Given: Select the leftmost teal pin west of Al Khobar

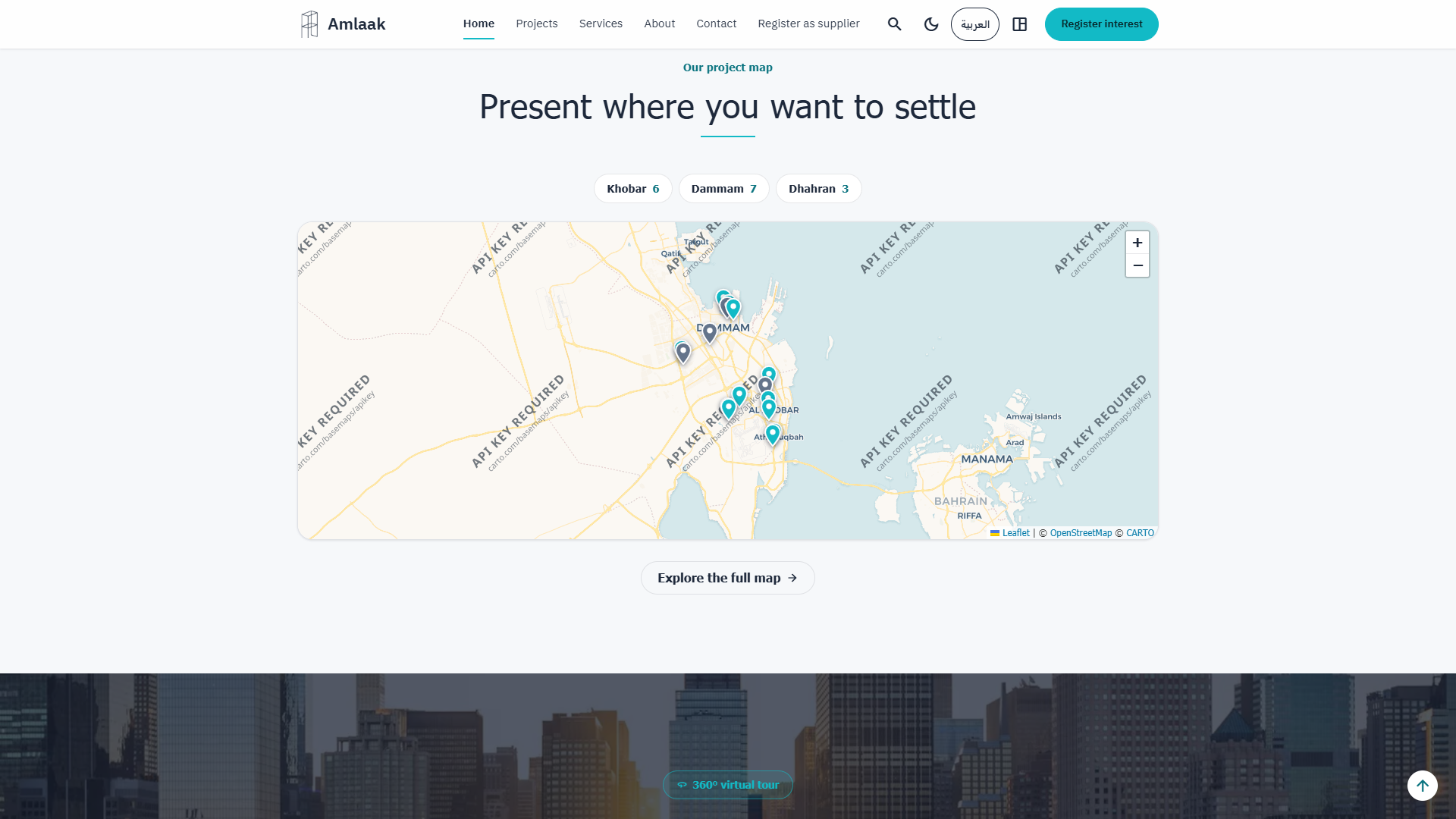Looking at the screenshot, I should (x=729, y=409).
